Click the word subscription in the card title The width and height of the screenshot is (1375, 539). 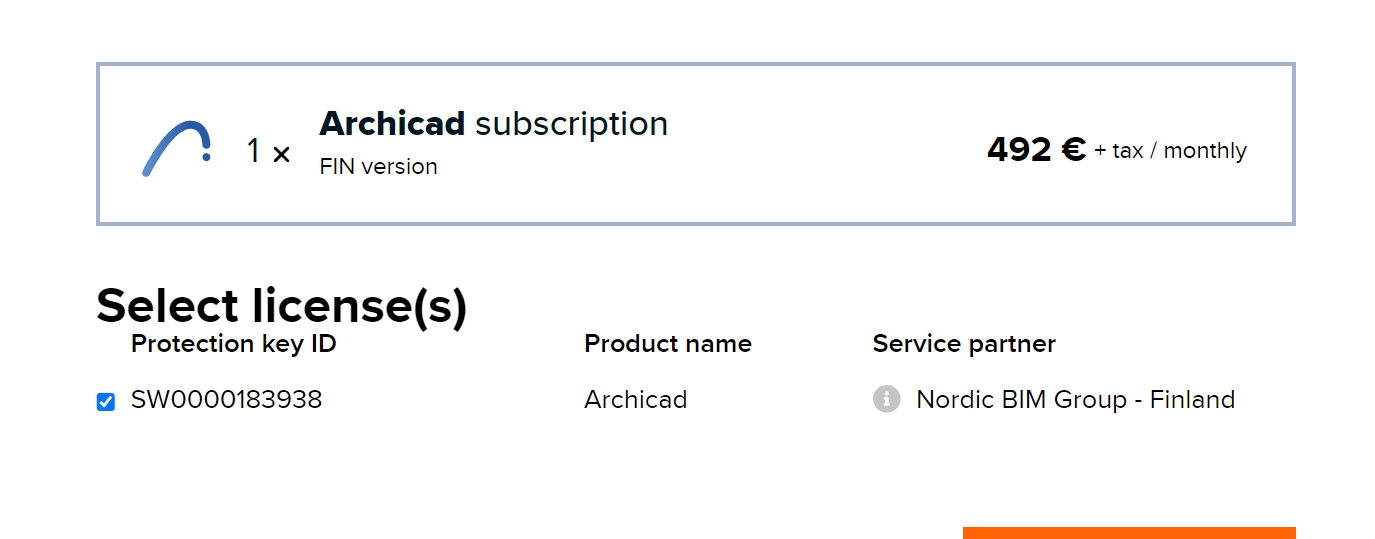click(571, 124)
